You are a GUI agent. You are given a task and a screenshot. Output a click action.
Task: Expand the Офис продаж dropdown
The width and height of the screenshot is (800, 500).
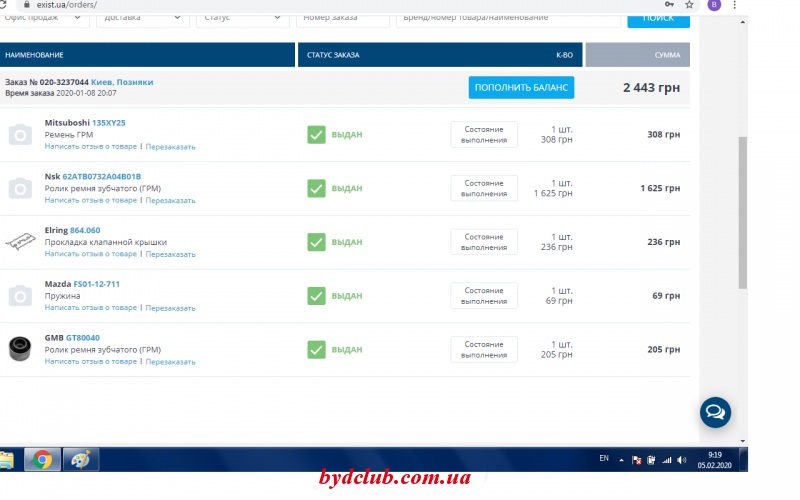click(x=43, y=19)
